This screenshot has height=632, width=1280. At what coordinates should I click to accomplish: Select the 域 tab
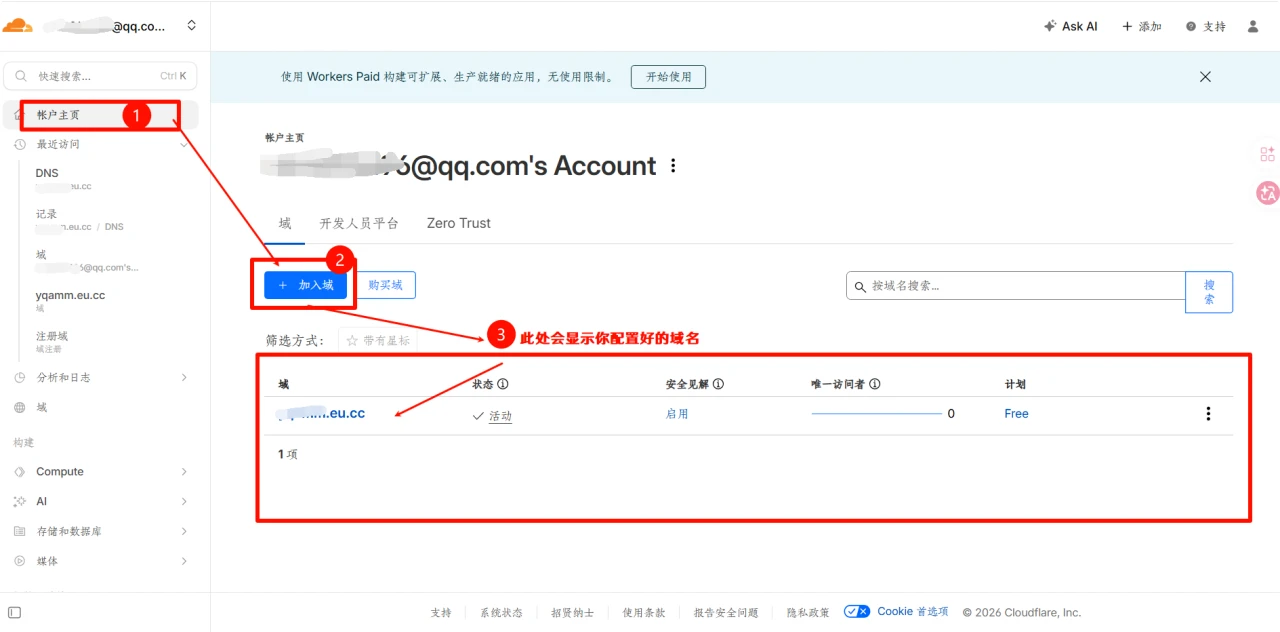point(285,223)
